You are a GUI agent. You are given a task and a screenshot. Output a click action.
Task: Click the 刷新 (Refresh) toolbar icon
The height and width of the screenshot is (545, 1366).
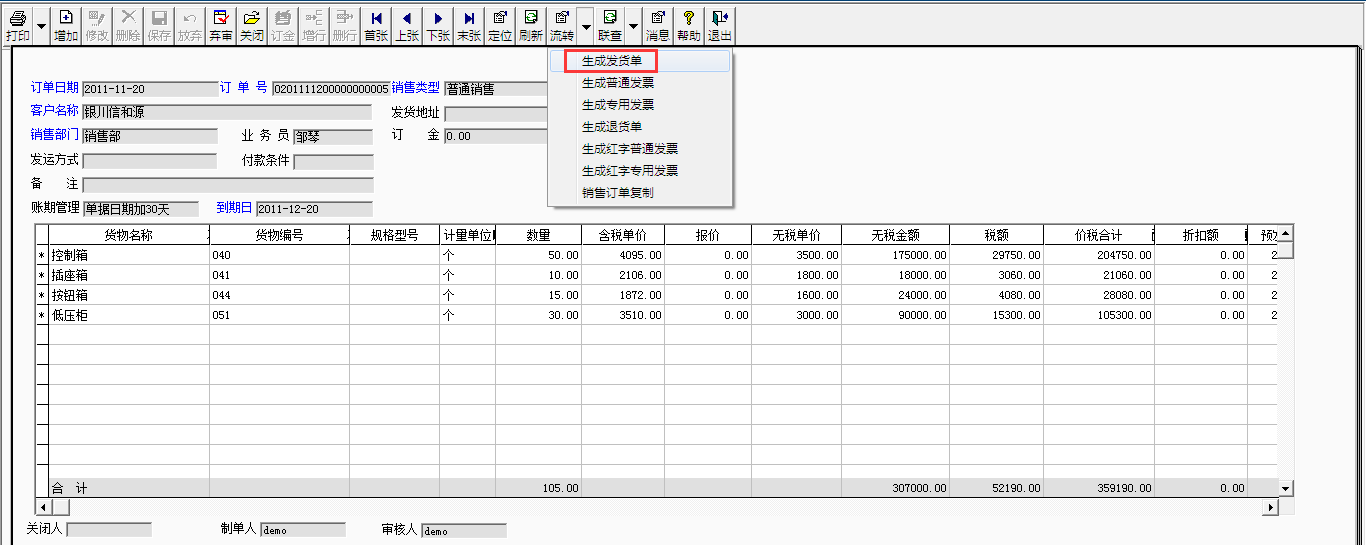coord(531,24)
